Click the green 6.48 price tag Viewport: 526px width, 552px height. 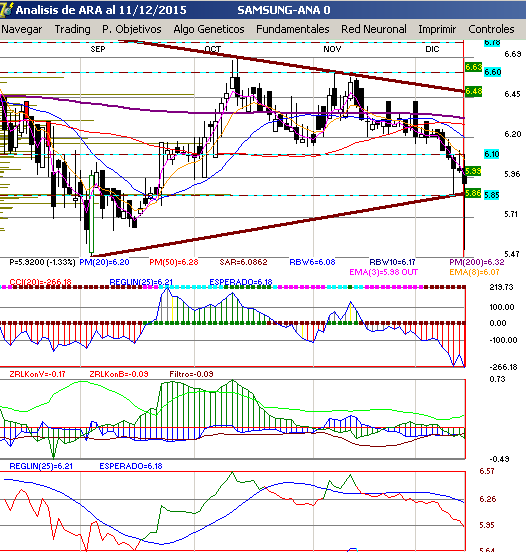pyautogui.click(x=473, y=92)
